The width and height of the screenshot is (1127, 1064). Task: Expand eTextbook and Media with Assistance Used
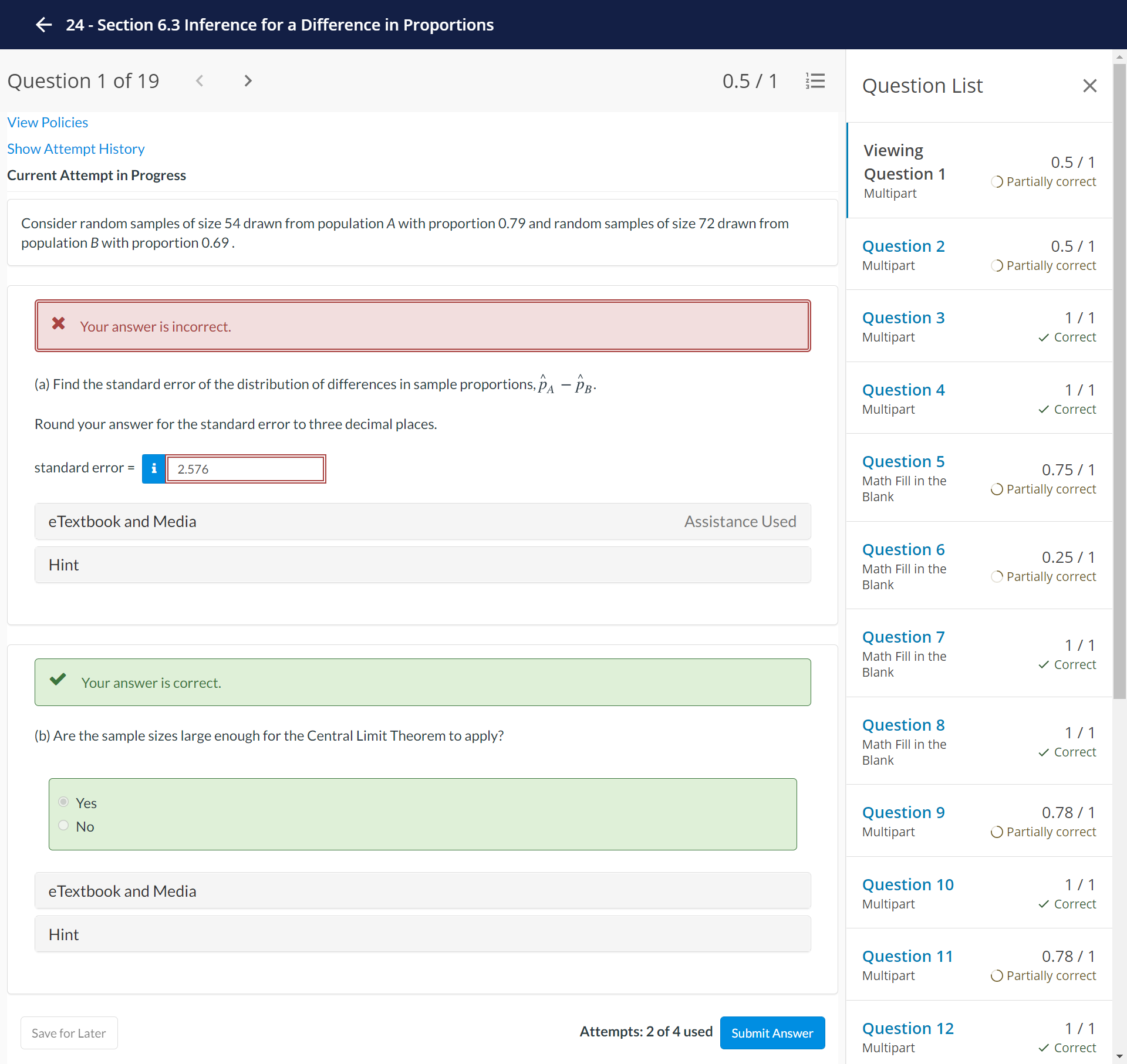(x=422, y=522)
